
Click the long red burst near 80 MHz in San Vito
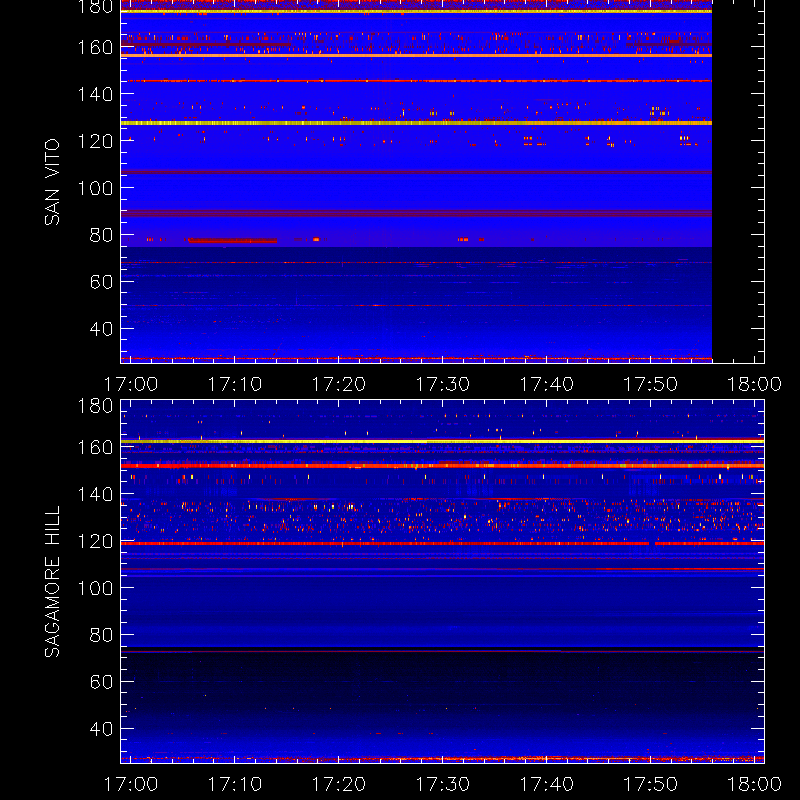point(233,240)
